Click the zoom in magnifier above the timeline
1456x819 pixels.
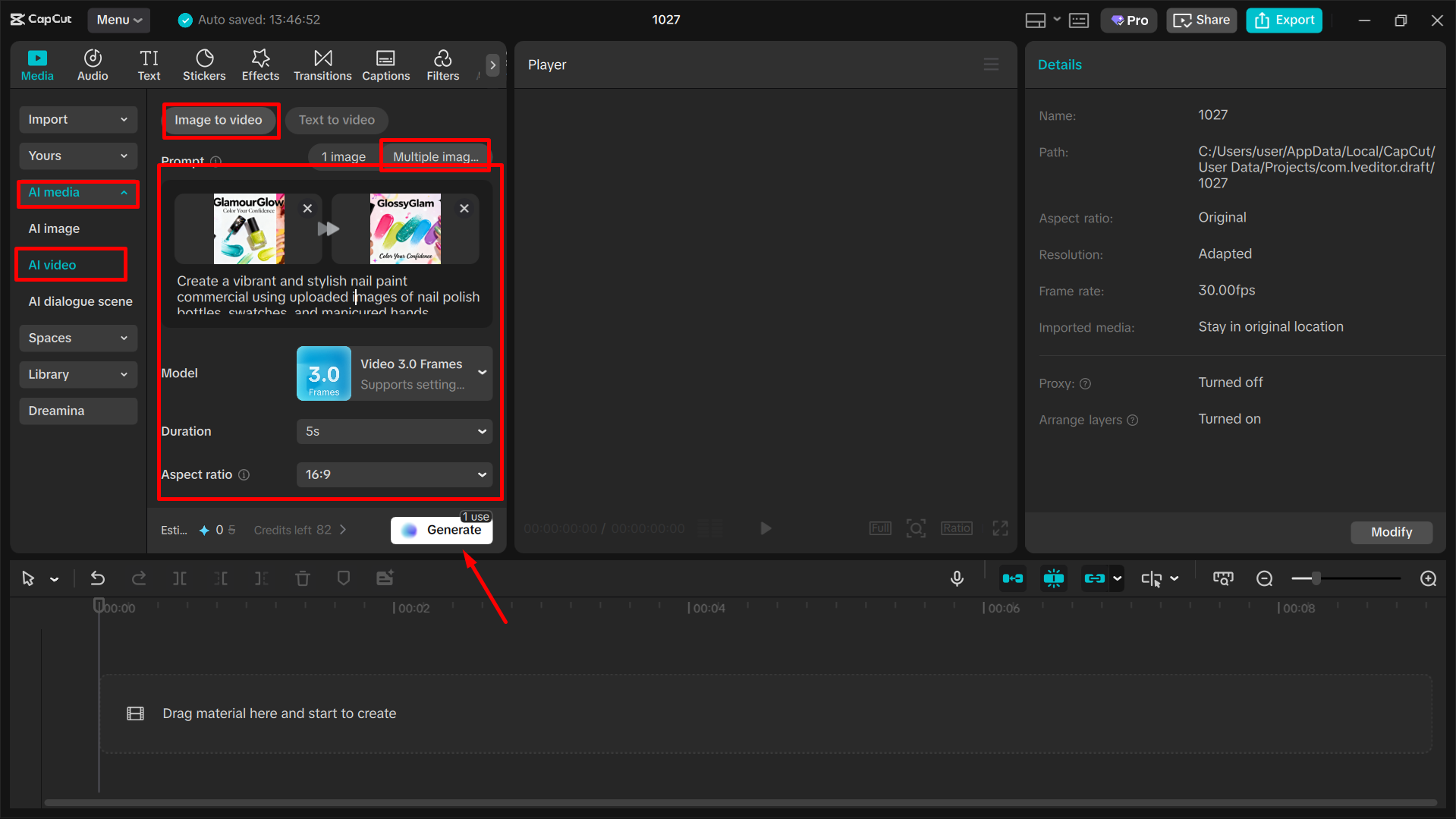(1428, 578)
